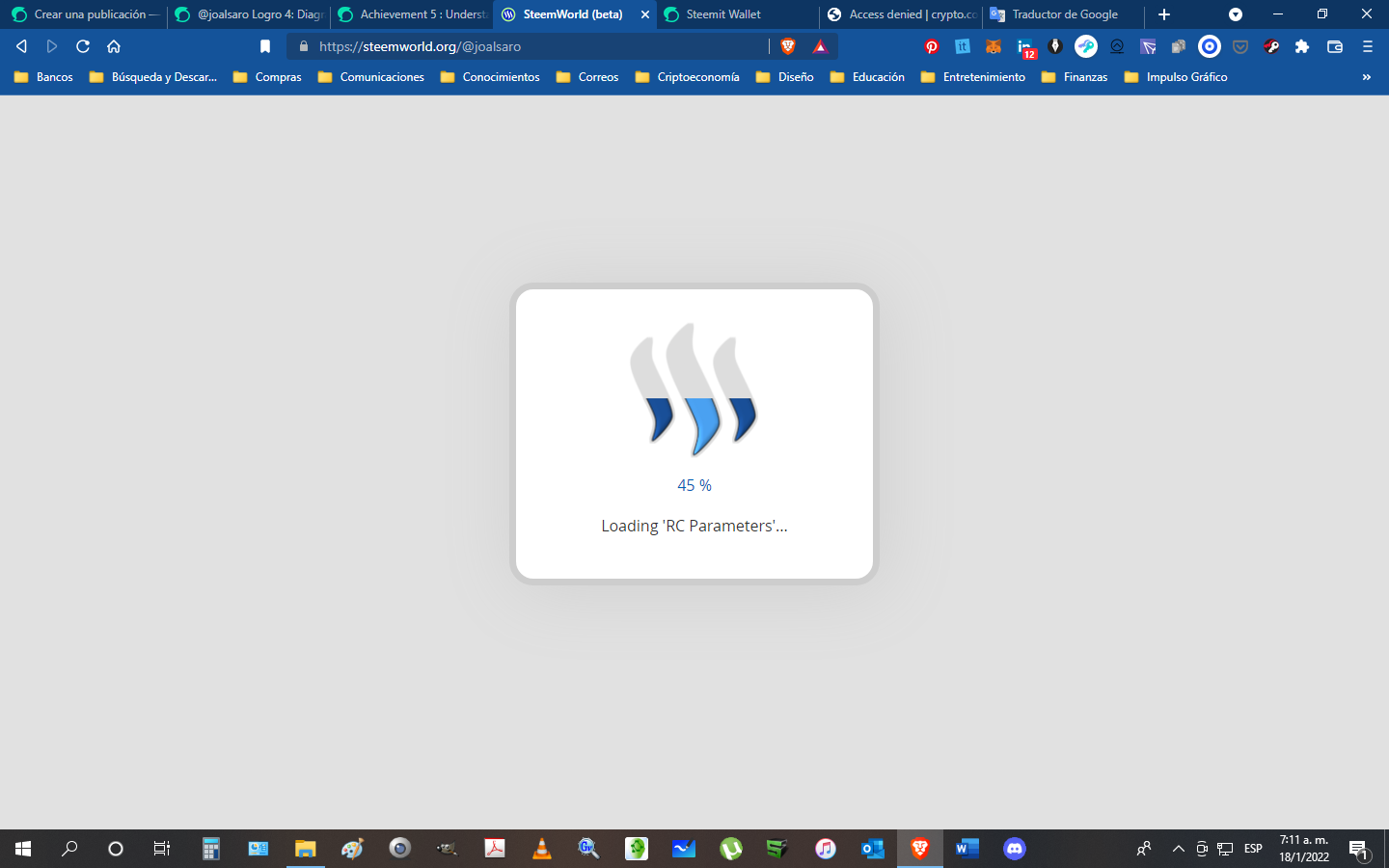
Task: Focus the address bar showing steemworld.org/@joalsaro
Action: [540, 46]
